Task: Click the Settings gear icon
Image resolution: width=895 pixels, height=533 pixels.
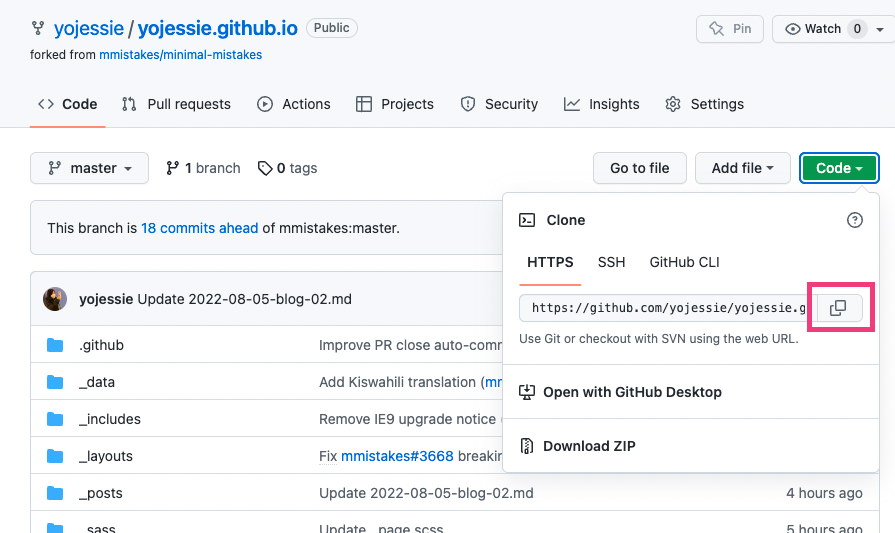Action: click(x=673, y=104)
